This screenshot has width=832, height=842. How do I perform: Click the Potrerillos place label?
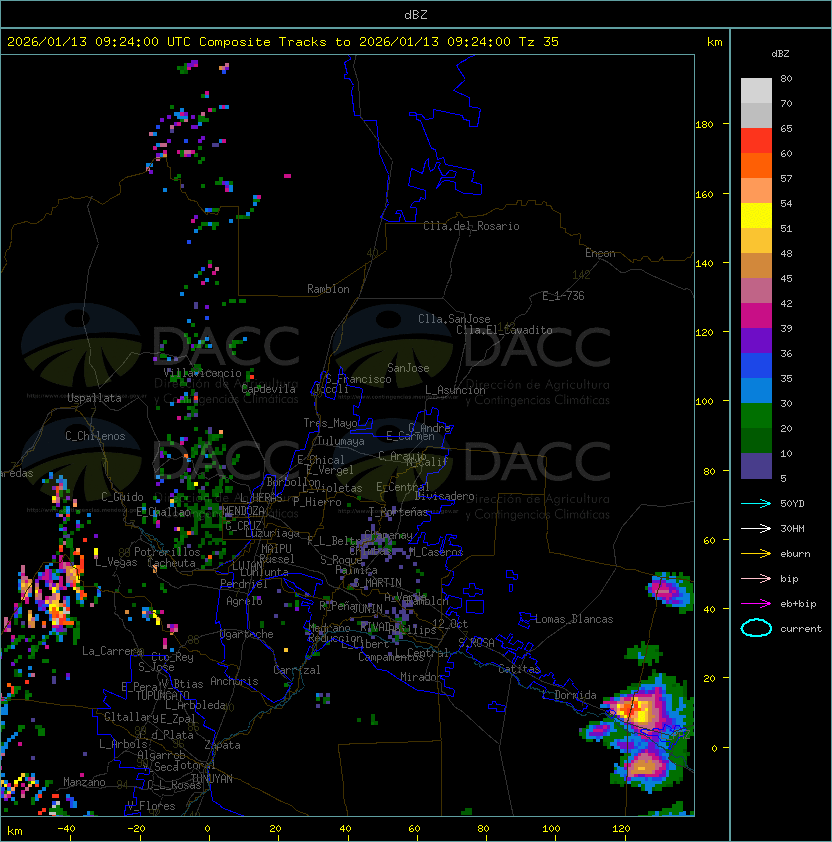click(167, 552)
